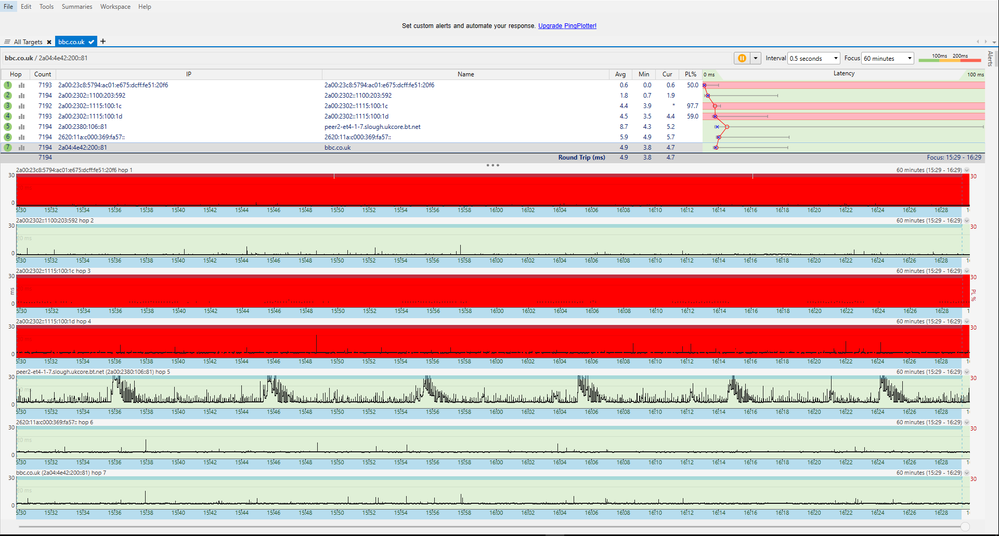
Task: Open the Alerts side panel
Action: pyautogui.click(x=990, y=58)
